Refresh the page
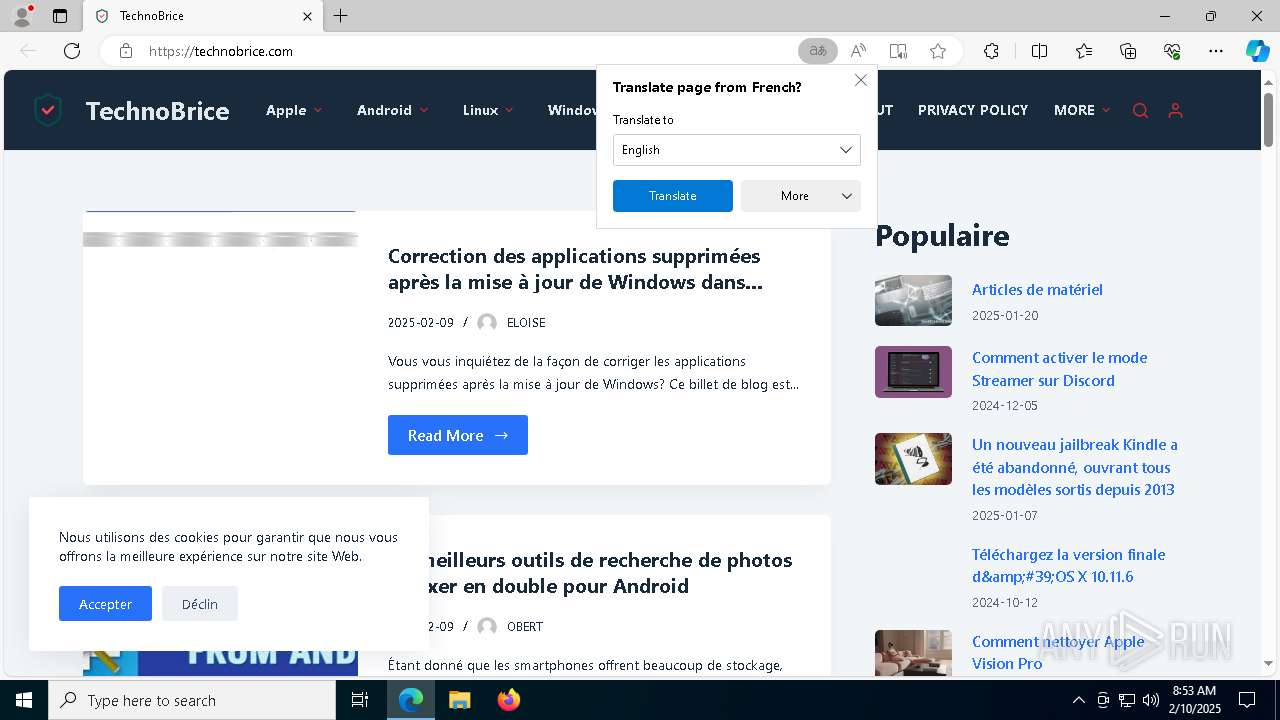Screen dimensions: 1280x720 (x=72, y=51)
